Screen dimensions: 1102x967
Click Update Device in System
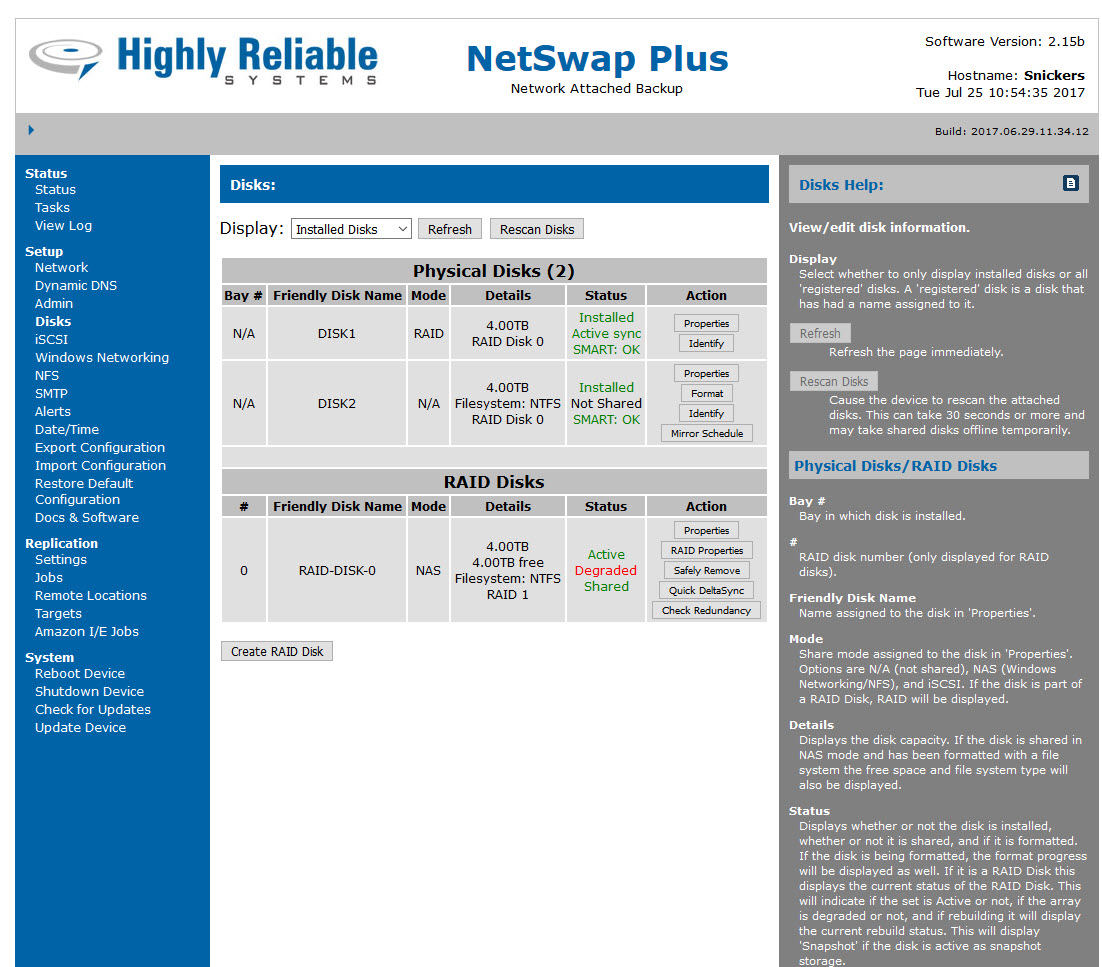tap(81, 728)
